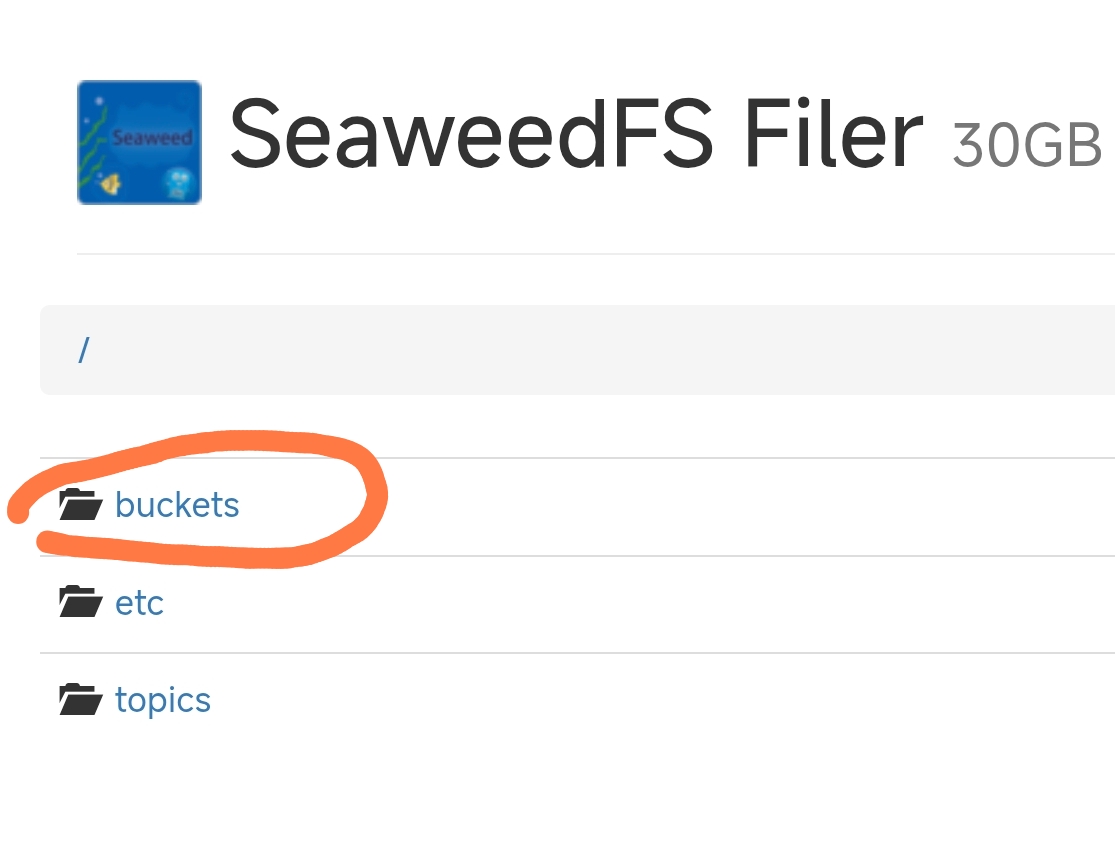The image size is (1115, 845).
Task: Navigate into the topics directory
Action: click(163, 700)
